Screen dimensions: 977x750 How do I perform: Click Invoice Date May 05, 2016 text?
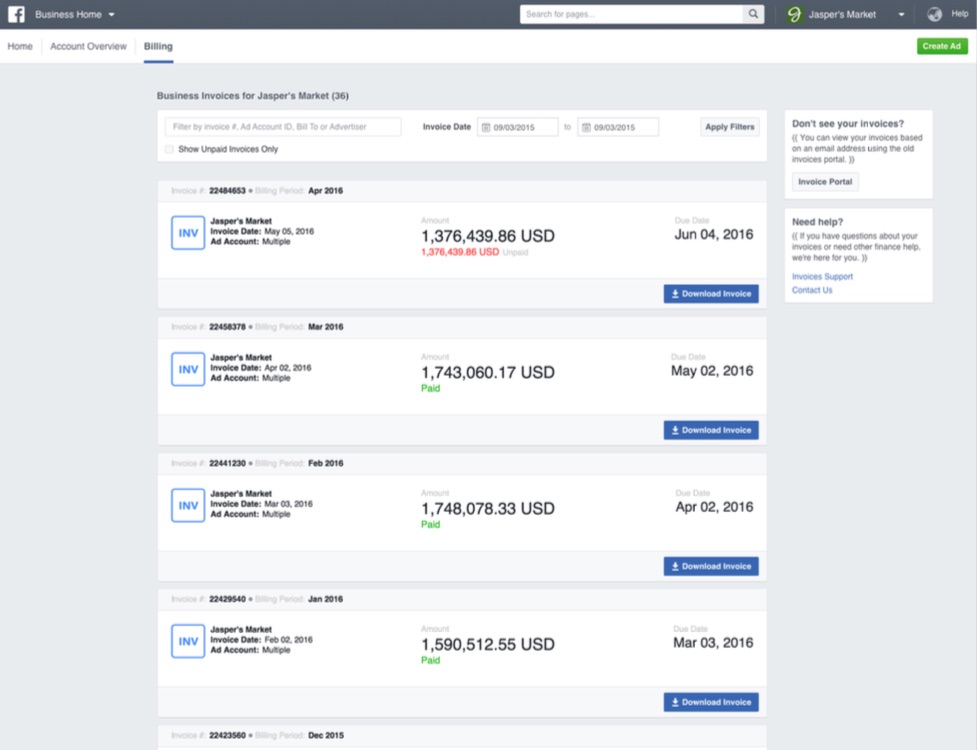[x=262, y=231]
